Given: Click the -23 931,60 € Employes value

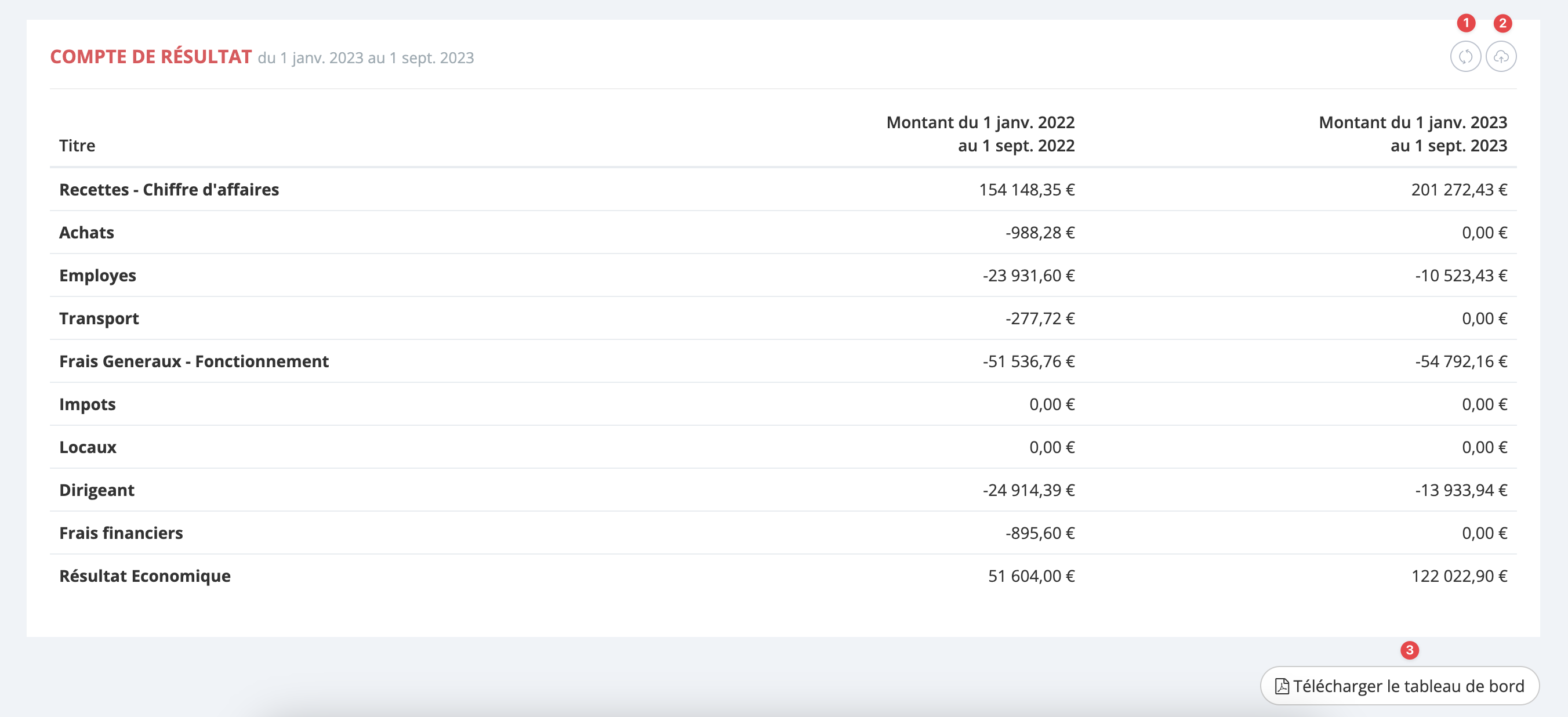Looking at the screenshot, I should point(1029,276).
